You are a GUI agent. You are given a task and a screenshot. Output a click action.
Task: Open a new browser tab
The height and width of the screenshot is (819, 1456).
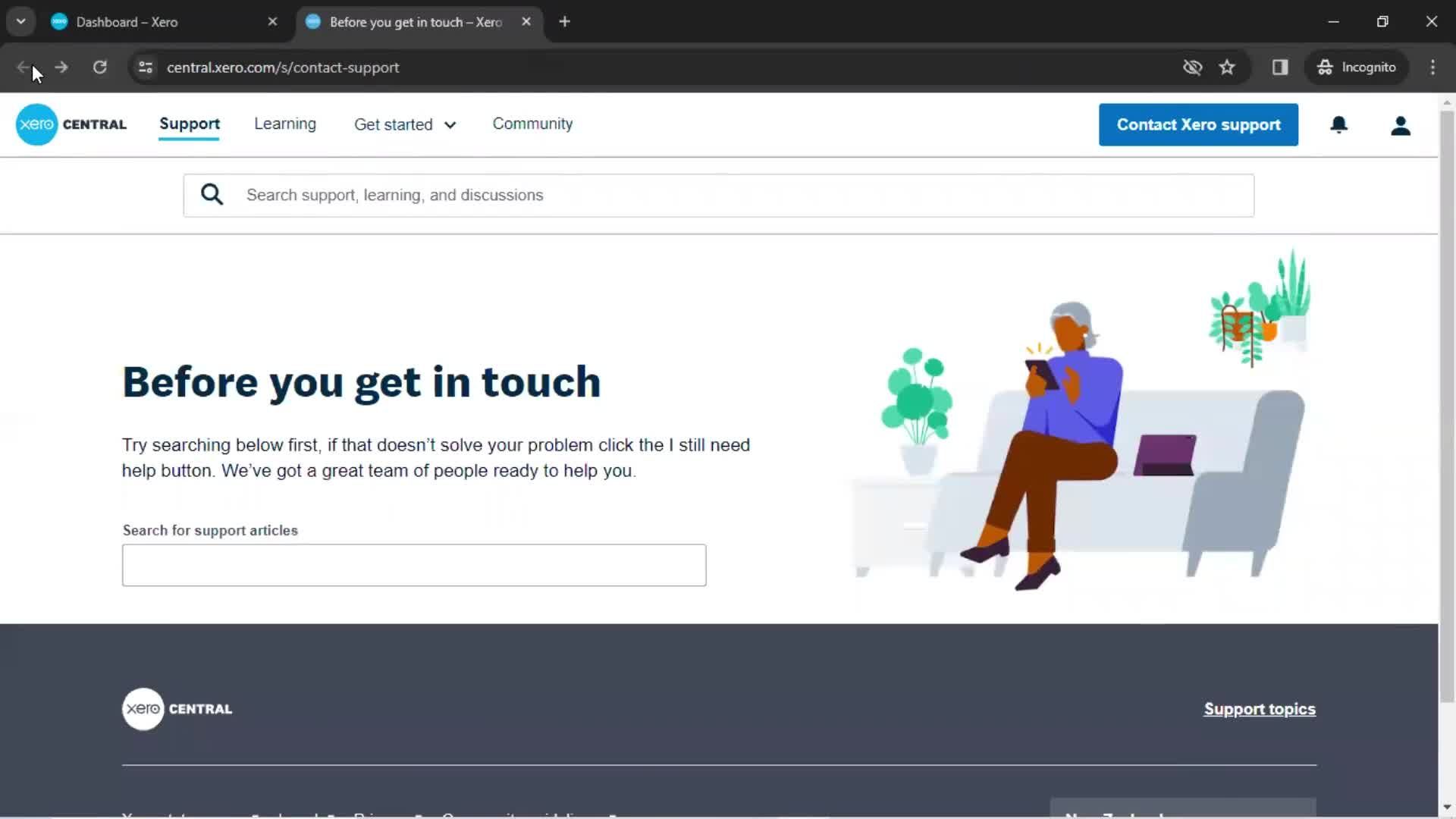564,22
